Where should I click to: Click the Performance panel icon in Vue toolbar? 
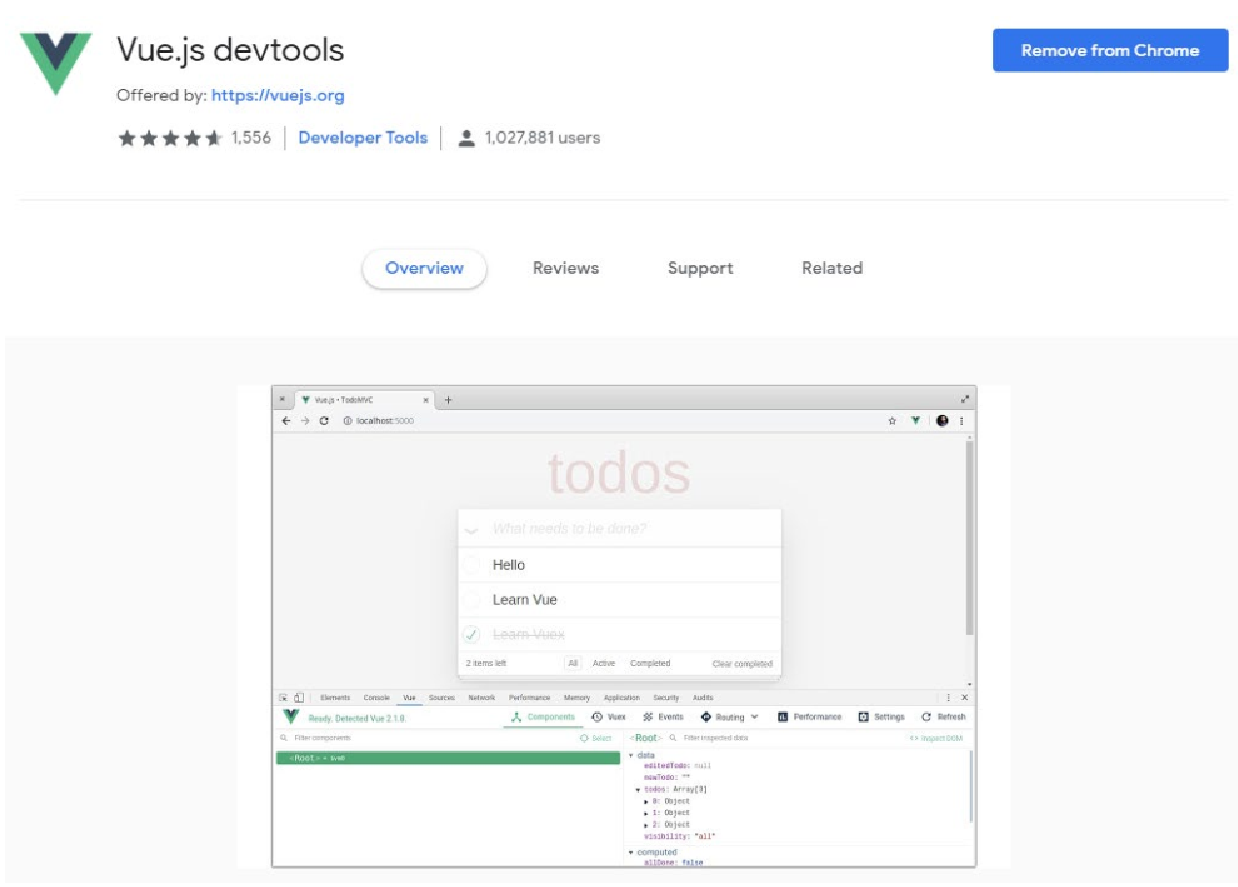[783, 717]
